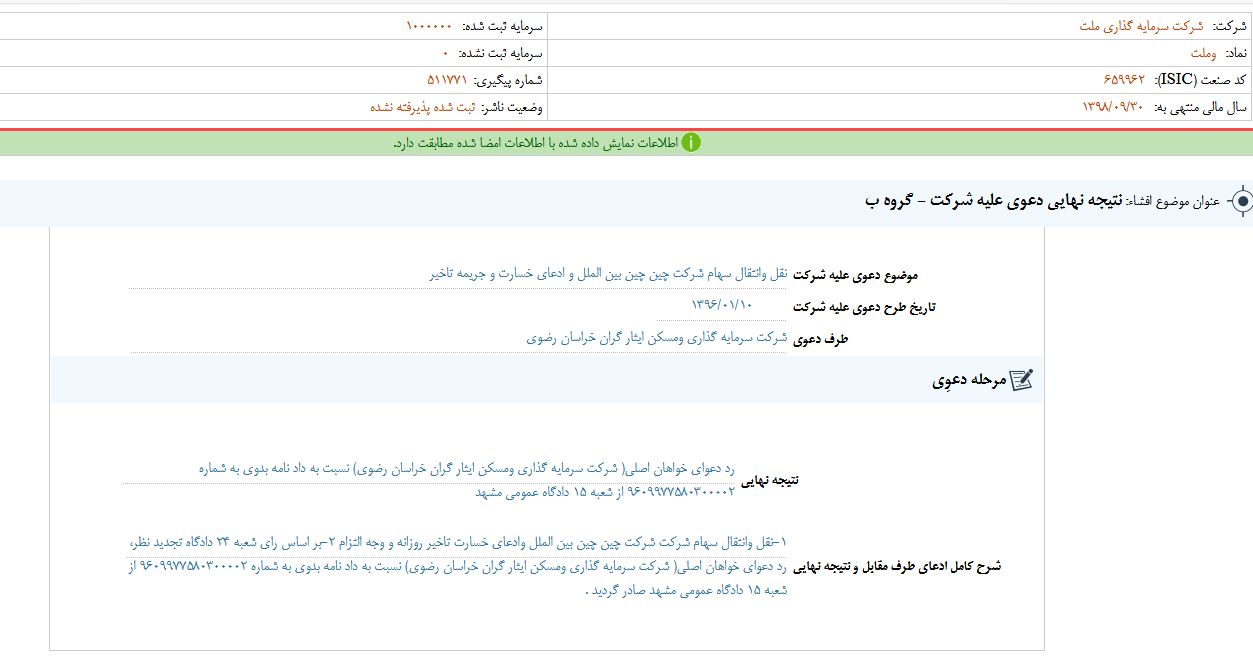Click the registered capital value 1000000
This screenshot has width=1253, height=671.
pos(429,26)
